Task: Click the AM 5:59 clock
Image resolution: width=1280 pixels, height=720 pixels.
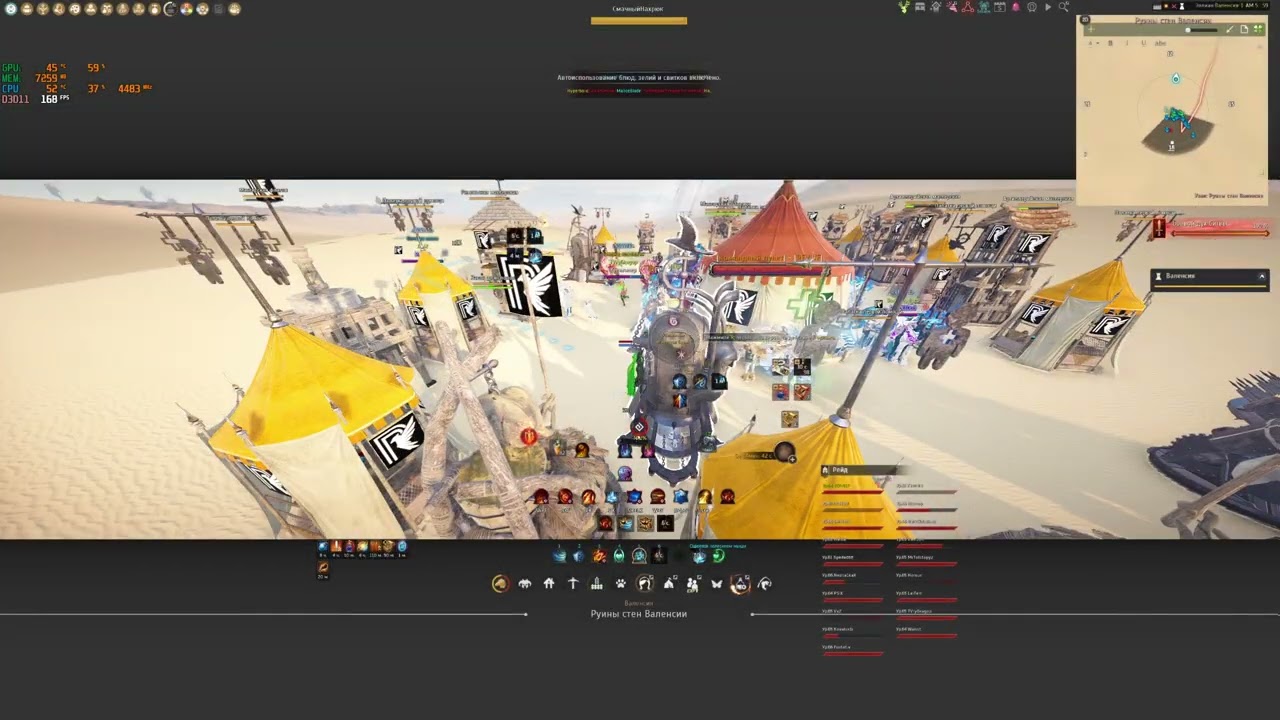Action: [1256, 6]
